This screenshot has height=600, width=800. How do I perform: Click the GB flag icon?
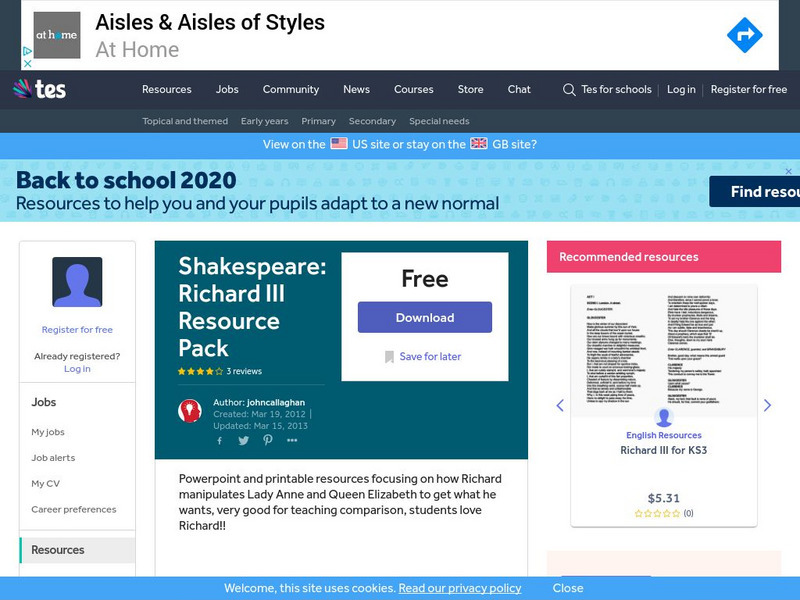point(479,143)
